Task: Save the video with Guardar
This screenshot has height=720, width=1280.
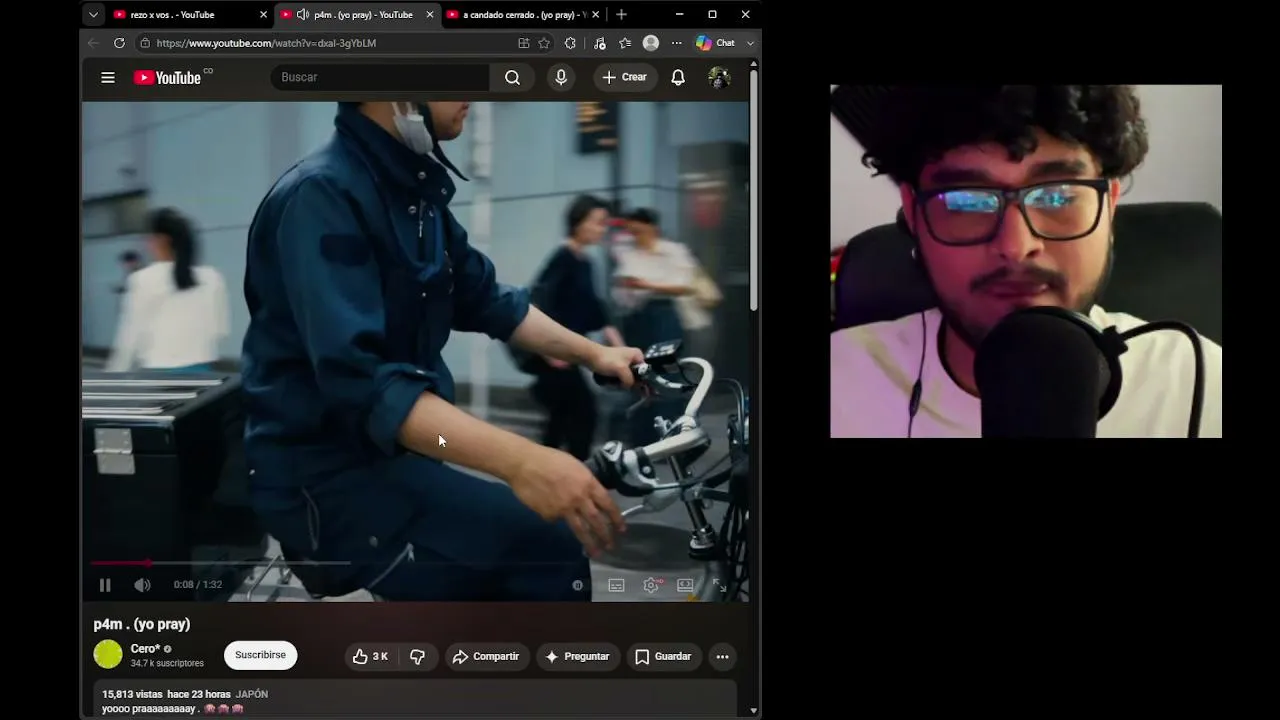Action: coord(663,656)
